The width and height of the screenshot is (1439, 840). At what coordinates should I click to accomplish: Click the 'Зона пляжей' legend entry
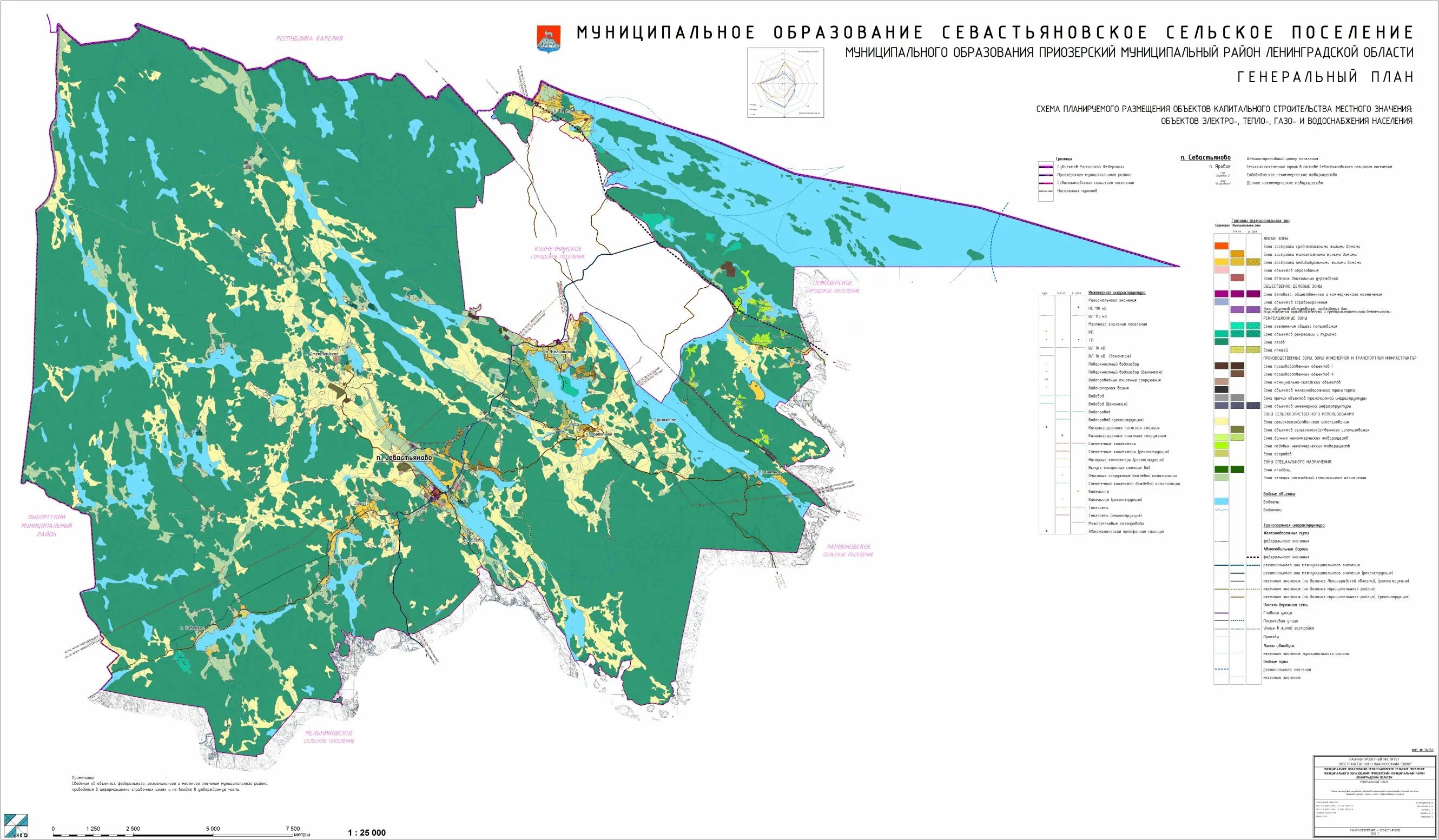coord(1275,350)
